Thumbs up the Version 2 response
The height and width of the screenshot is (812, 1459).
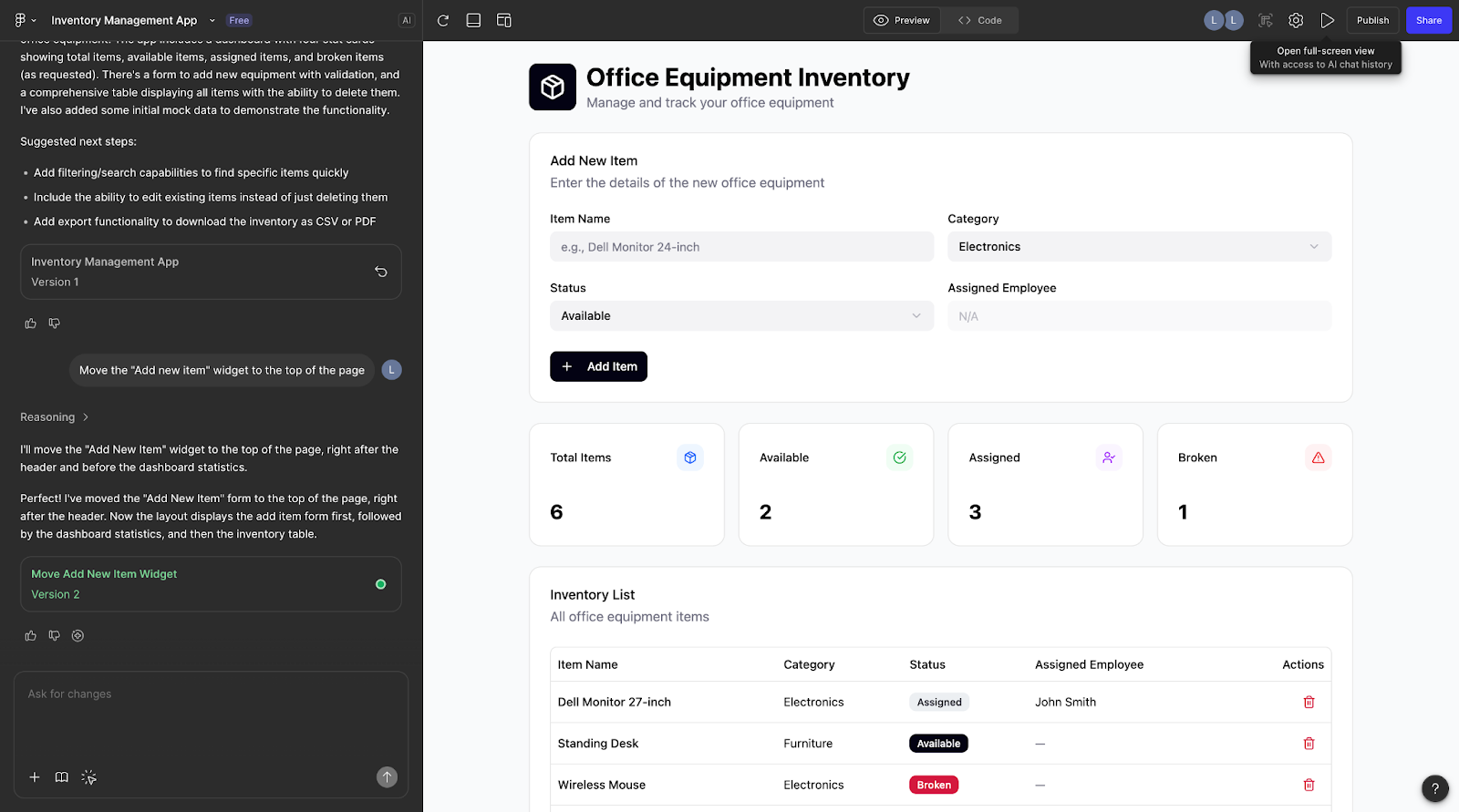coord(30,636)
